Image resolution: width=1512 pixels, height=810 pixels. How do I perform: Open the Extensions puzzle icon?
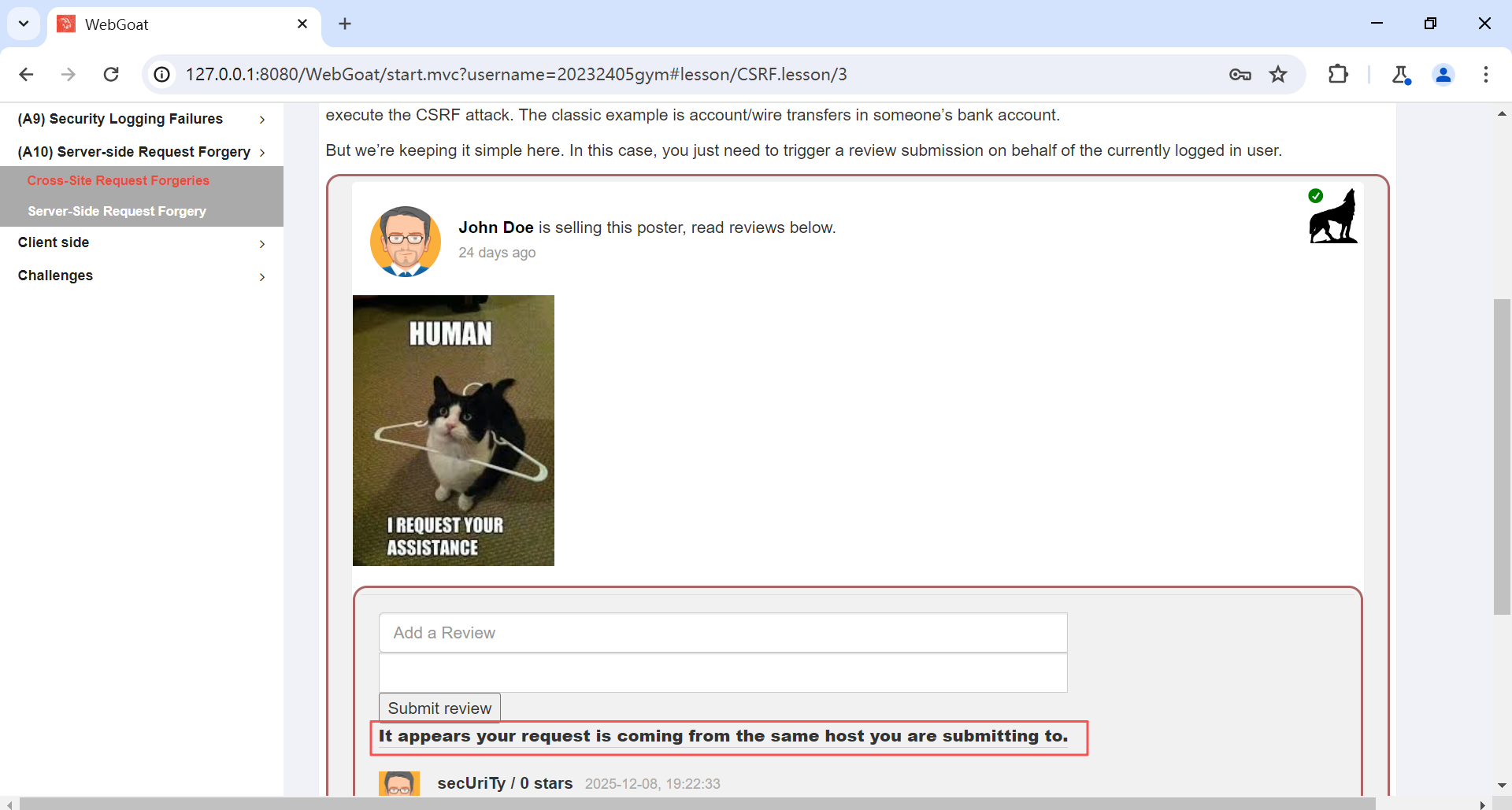pyautogui.click(x=1338, y=74)
